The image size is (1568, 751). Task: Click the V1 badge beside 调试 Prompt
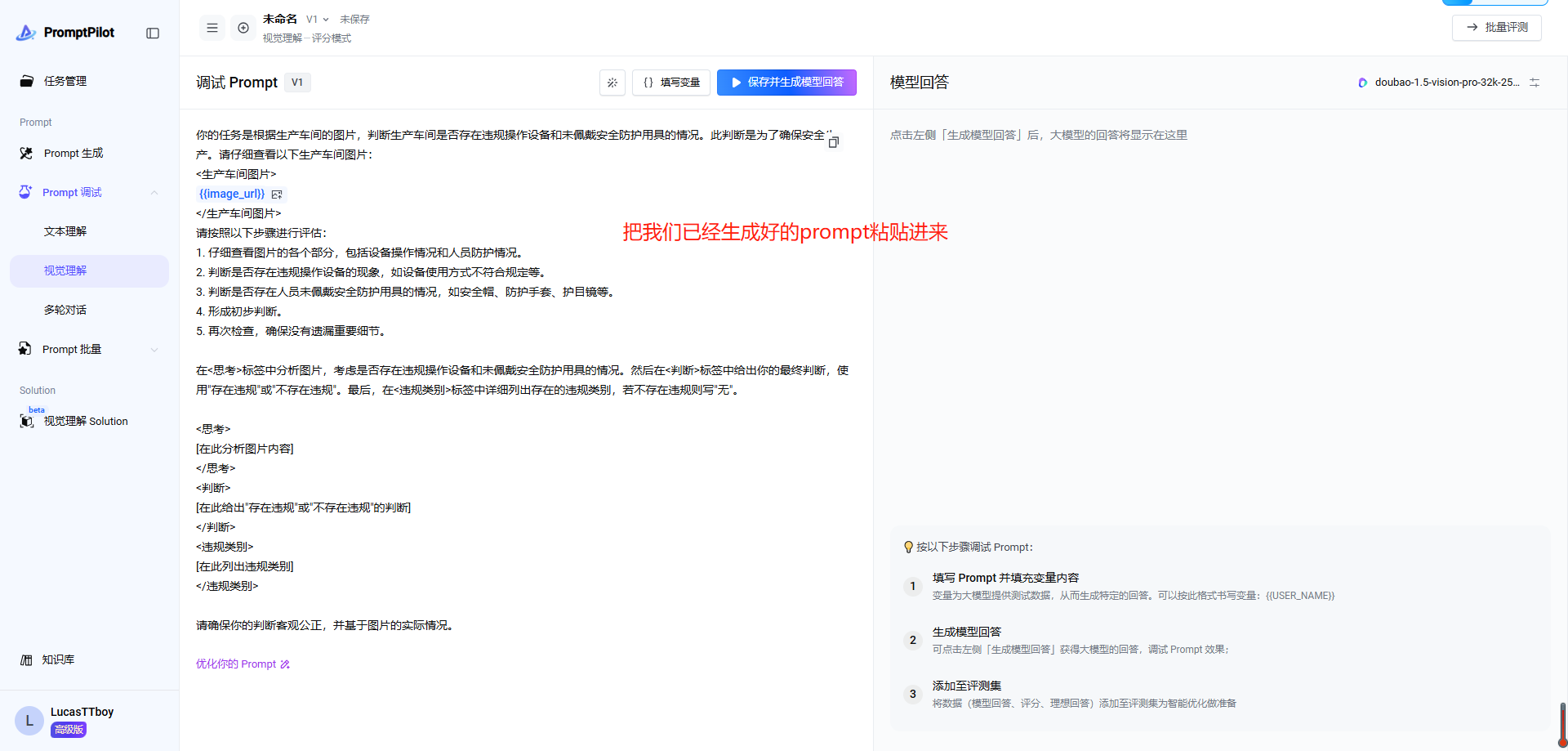(x=297, y=83)
